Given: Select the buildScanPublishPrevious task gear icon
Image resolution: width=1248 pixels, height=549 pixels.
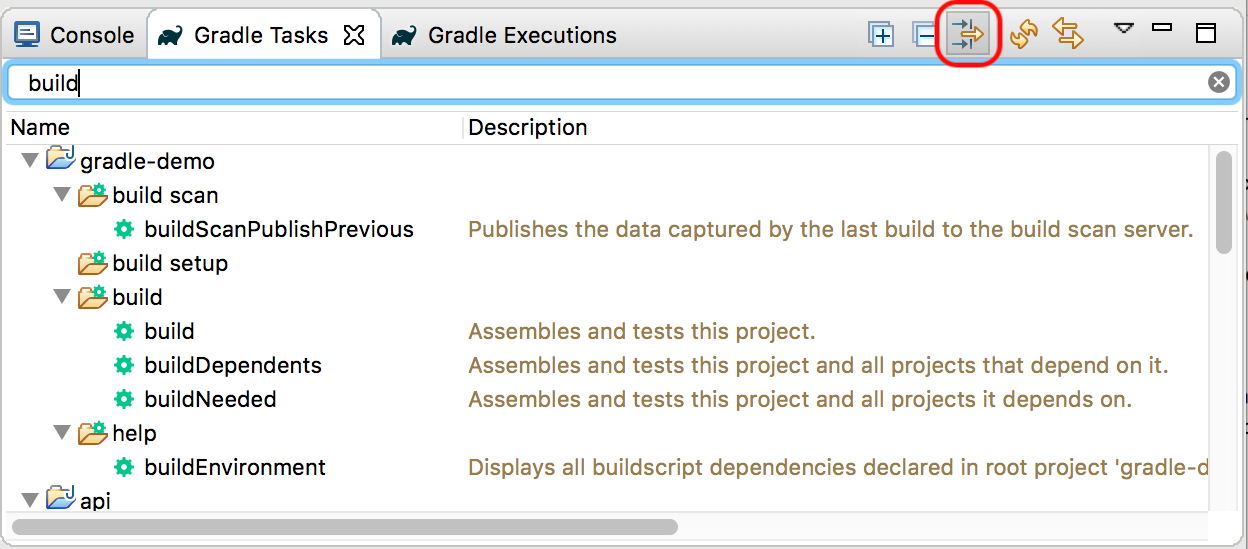Looking at the screenshot, I should pos(124,229).
